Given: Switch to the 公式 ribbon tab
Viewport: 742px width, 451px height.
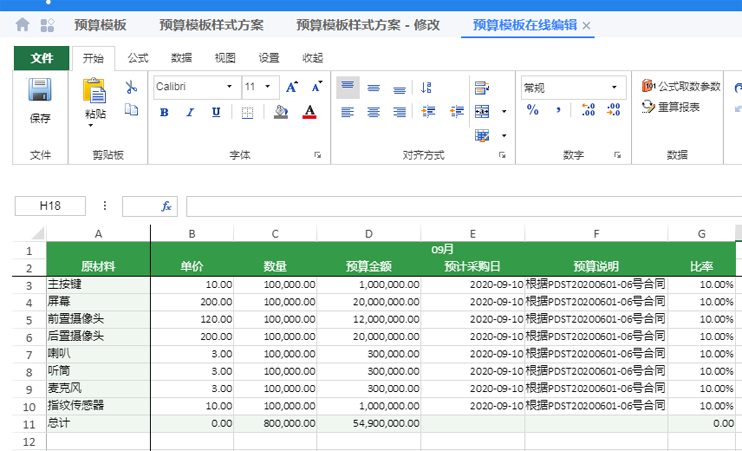Looking at the screenshot, I should [138, 58].
